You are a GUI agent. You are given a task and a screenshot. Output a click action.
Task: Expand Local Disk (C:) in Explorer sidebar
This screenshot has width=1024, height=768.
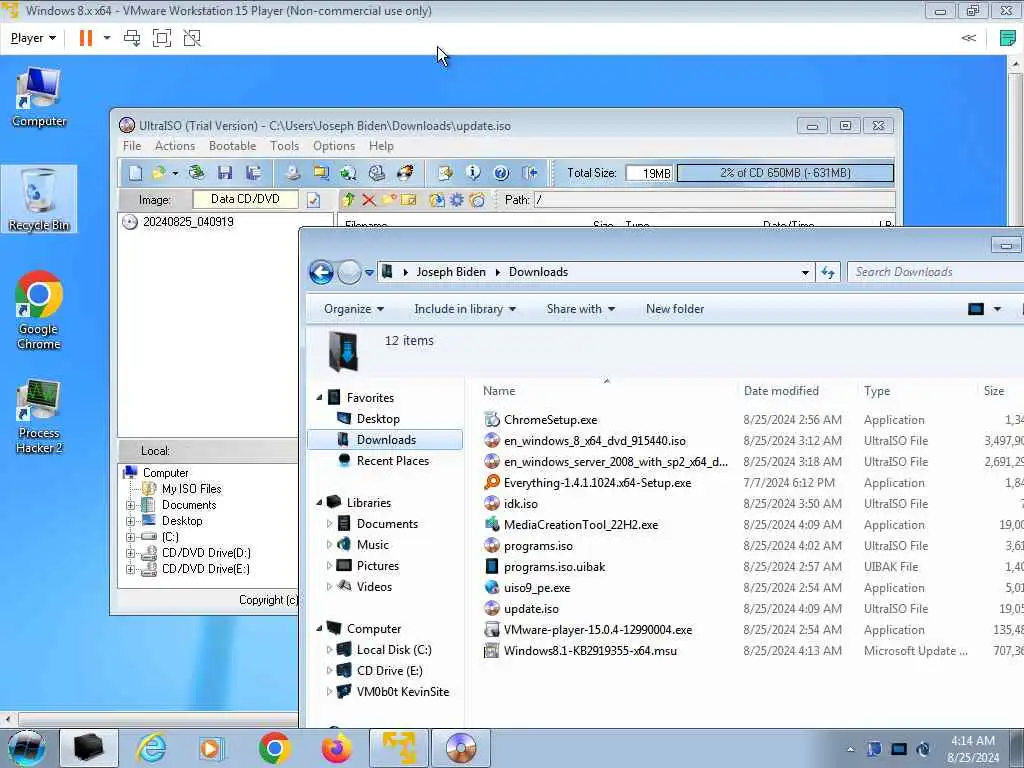[329, 650]
